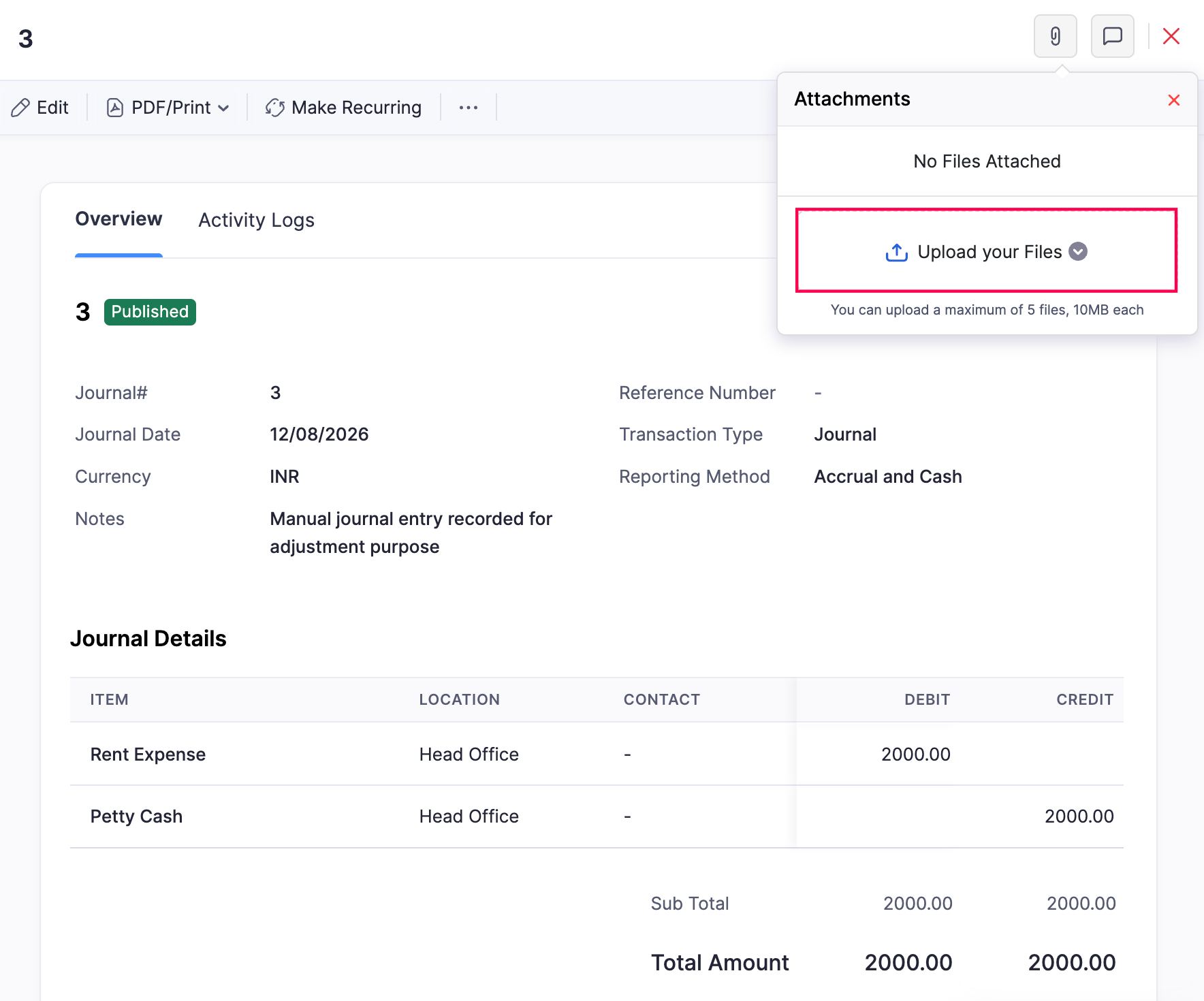Click reporting method Accrual and Cash
The width and height of the screenshot is (1204, 1001).
coord(888,477)
